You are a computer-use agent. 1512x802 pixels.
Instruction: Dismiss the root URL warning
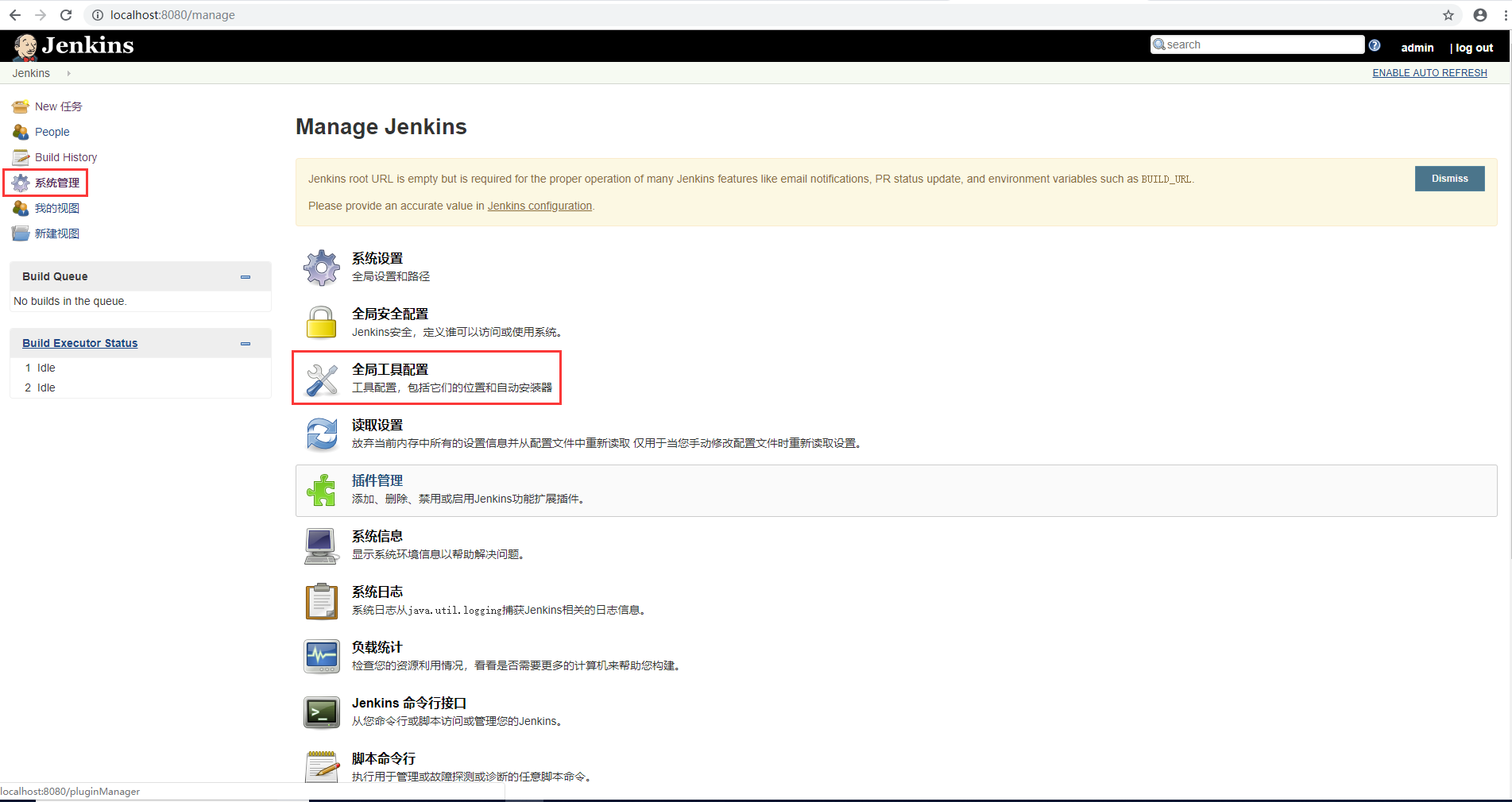coord(1449,179)
